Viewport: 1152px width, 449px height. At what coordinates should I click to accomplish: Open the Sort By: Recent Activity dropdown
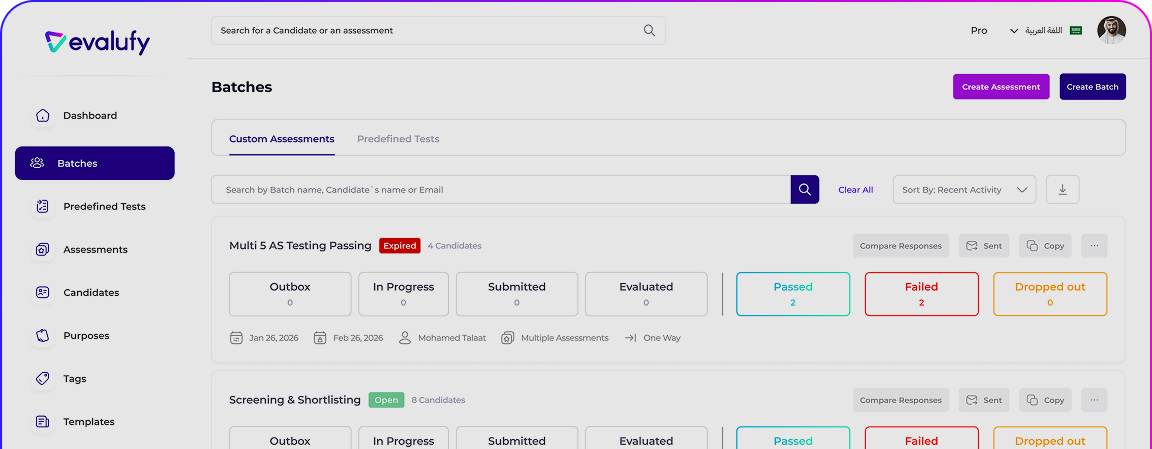click(x=964, y=190)
